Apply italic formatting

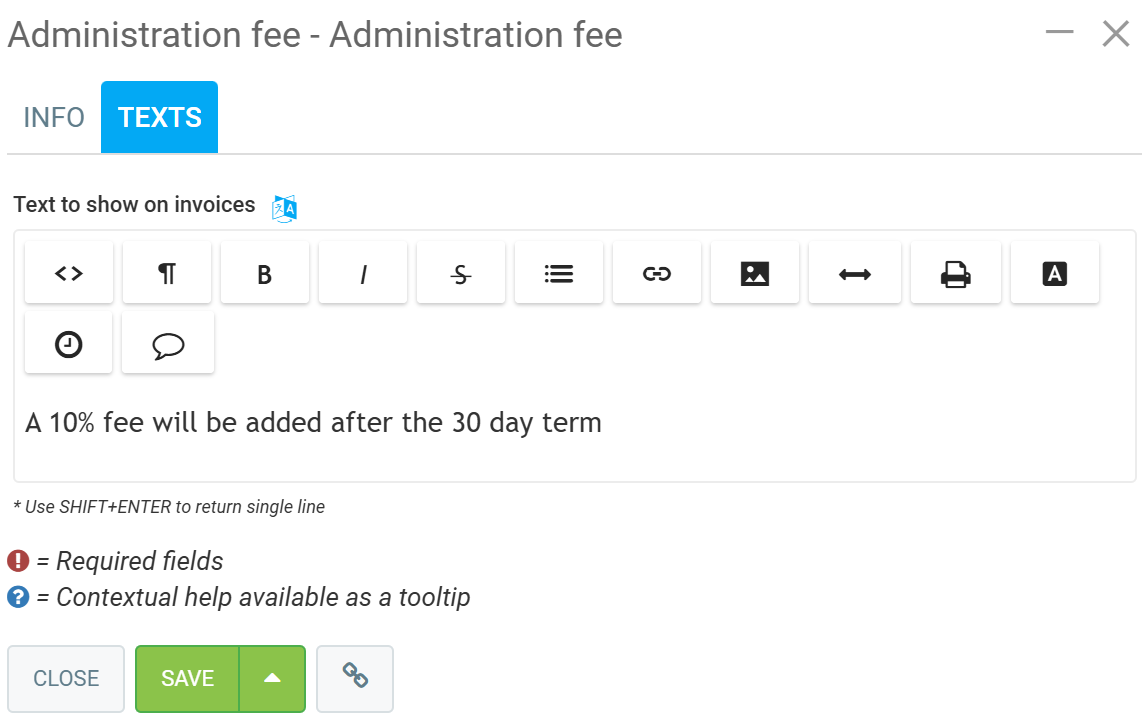point(363,273)
